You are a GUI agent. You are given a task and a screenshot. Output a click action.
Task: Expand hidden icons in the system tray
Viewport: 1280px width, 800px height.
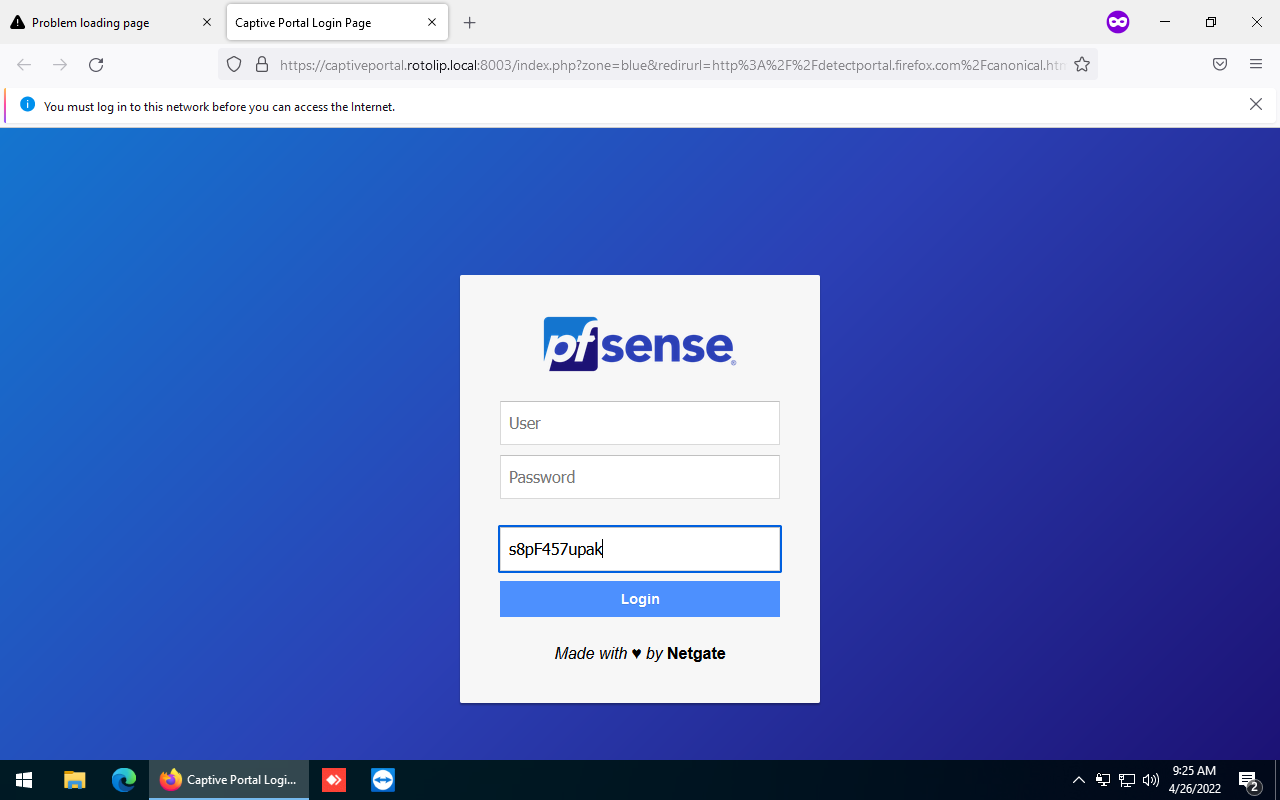(1078, 780)
